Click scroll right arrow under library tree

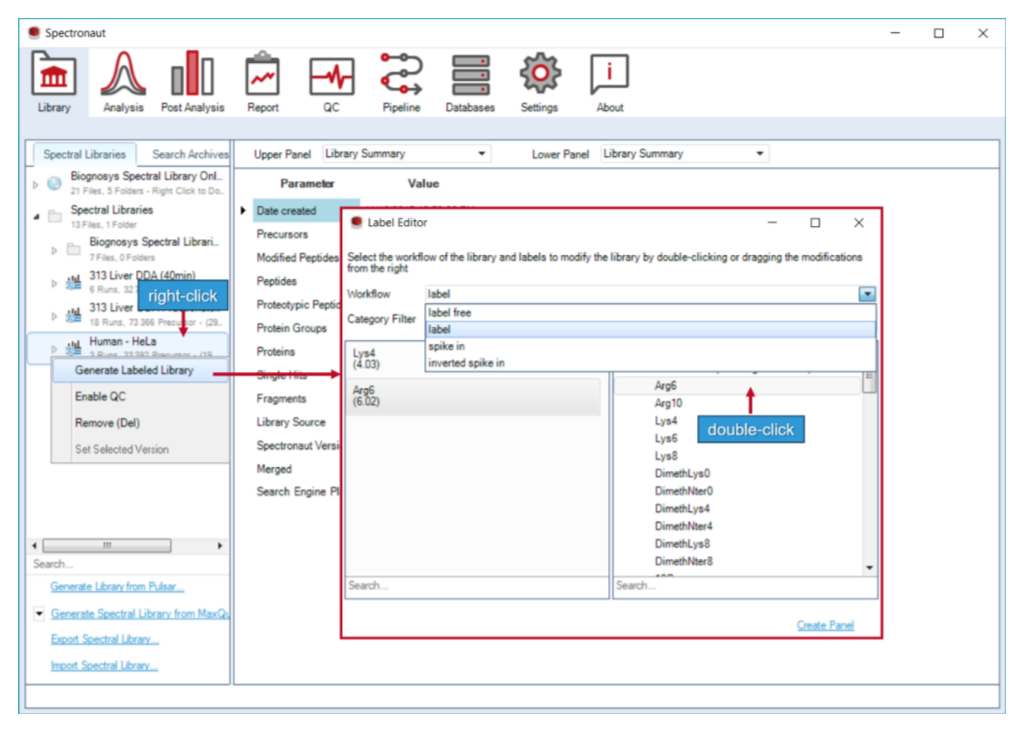pos(220,545)
